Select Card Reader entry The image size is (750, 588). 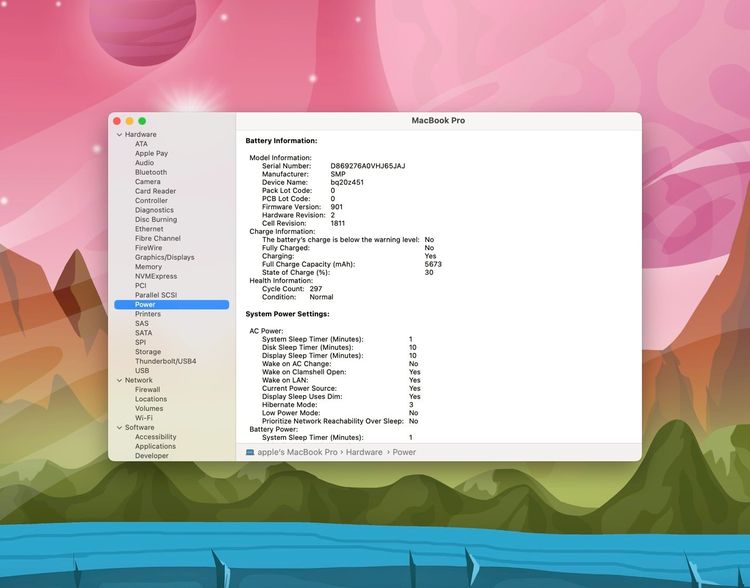click(x=155, y=191)
